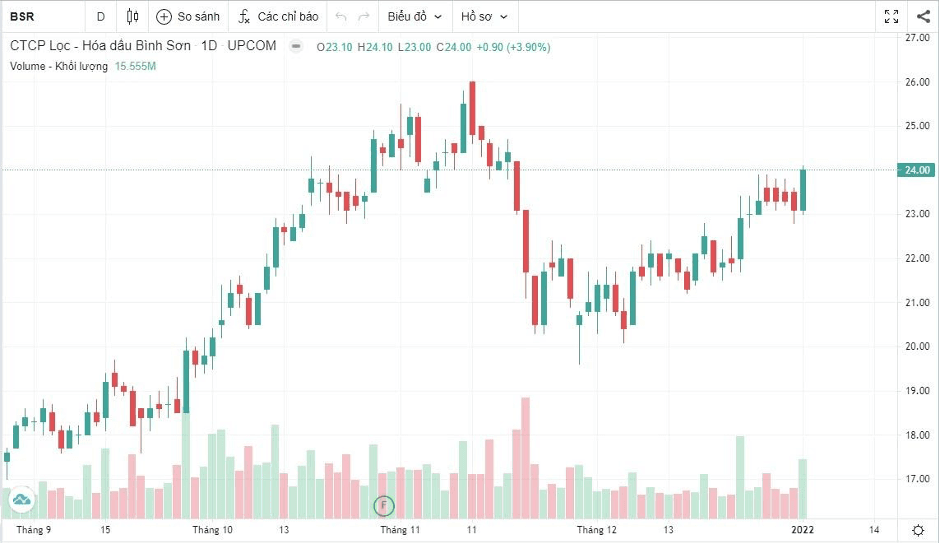Open Các chỉ báo indicators

pos(278,17)
